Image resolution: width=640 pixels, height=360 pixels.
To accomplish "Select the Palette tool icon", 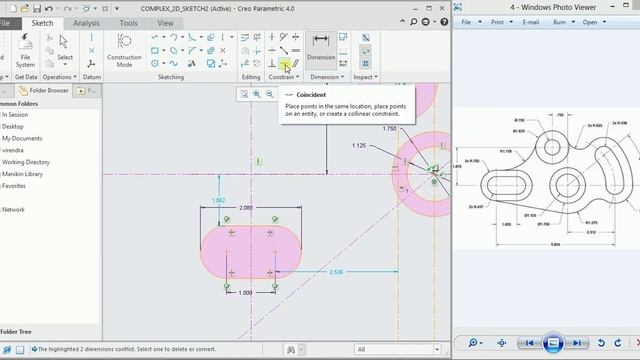I will pyautogui.click(x=211, y=64).
